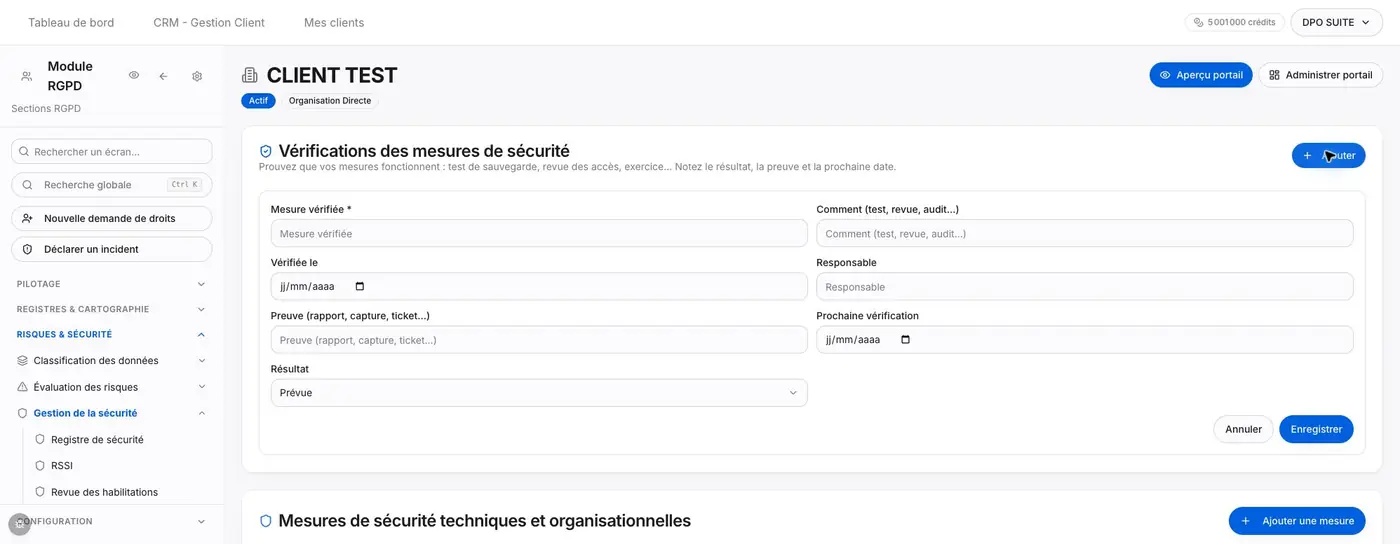Viewport: 1400px width, 544px height.
Task: Go to Tableau de bord
Action: (71, 22)
